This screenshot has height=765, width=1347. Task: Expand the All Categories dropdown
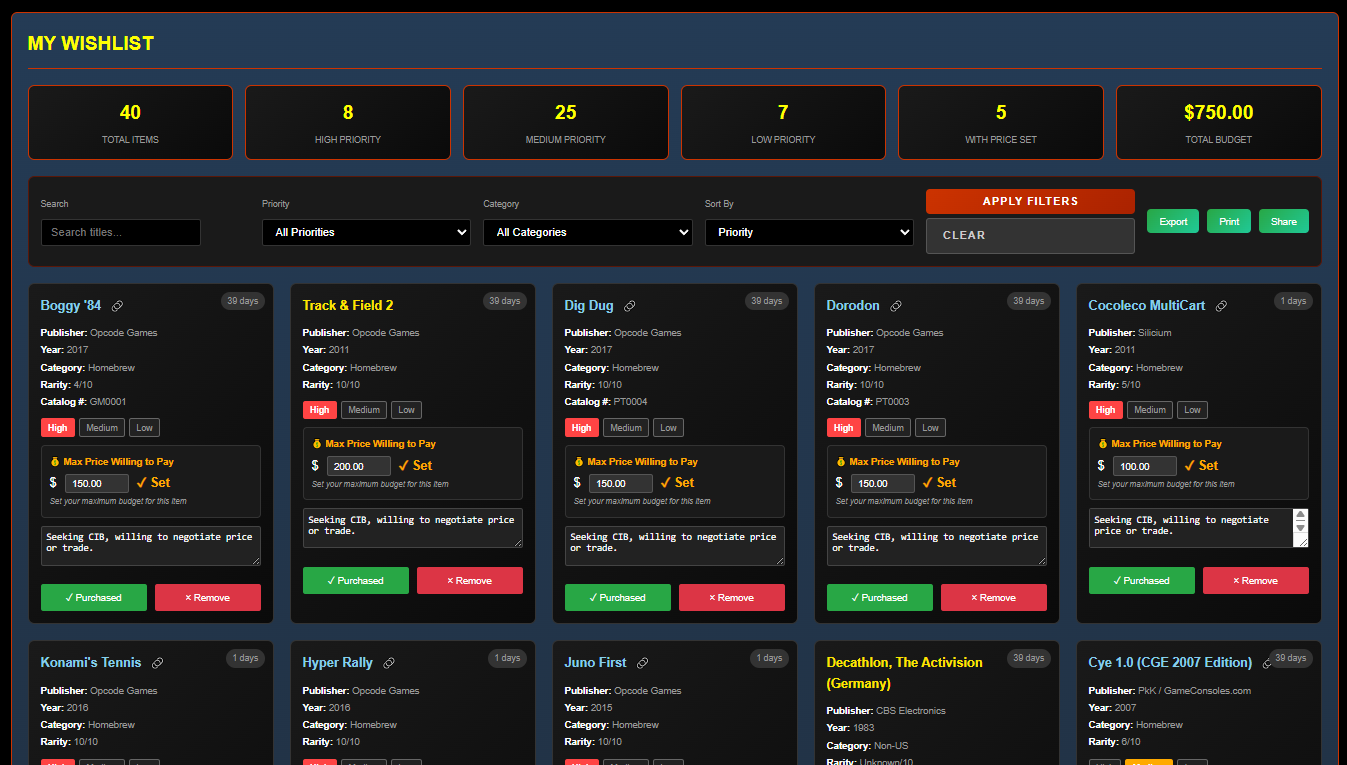(x=587, y=232)
